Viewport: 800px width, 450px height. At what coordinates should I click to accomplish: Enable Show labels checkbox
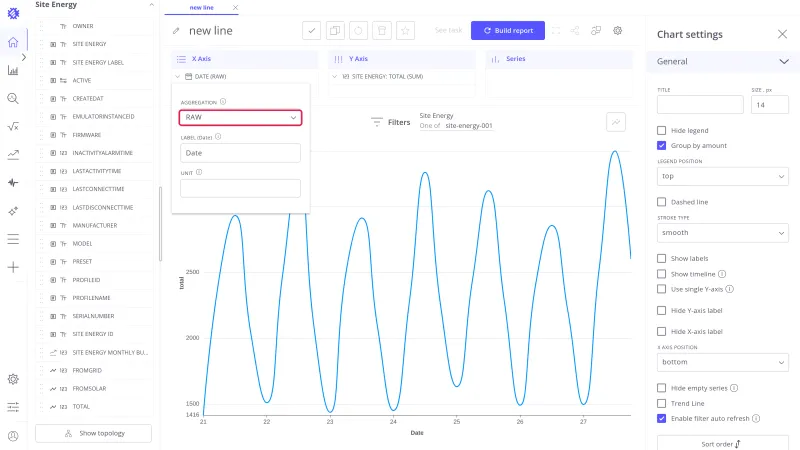662,259
